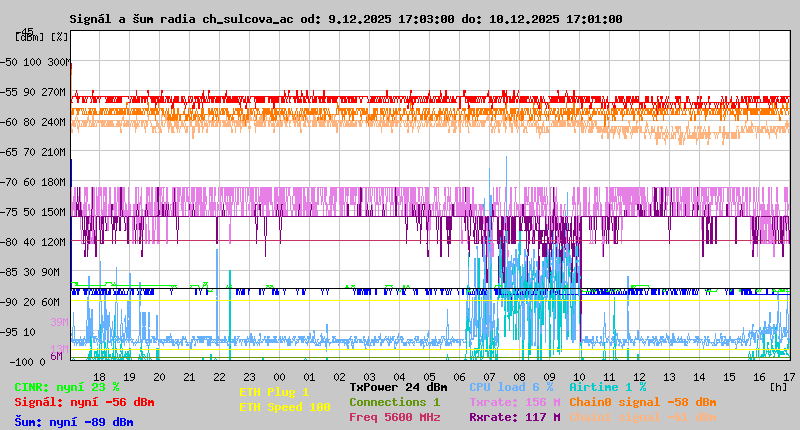Click hour label '10' on time axis
The height and width of the screenshot is (430, 800).
click(x=579, y=377)
